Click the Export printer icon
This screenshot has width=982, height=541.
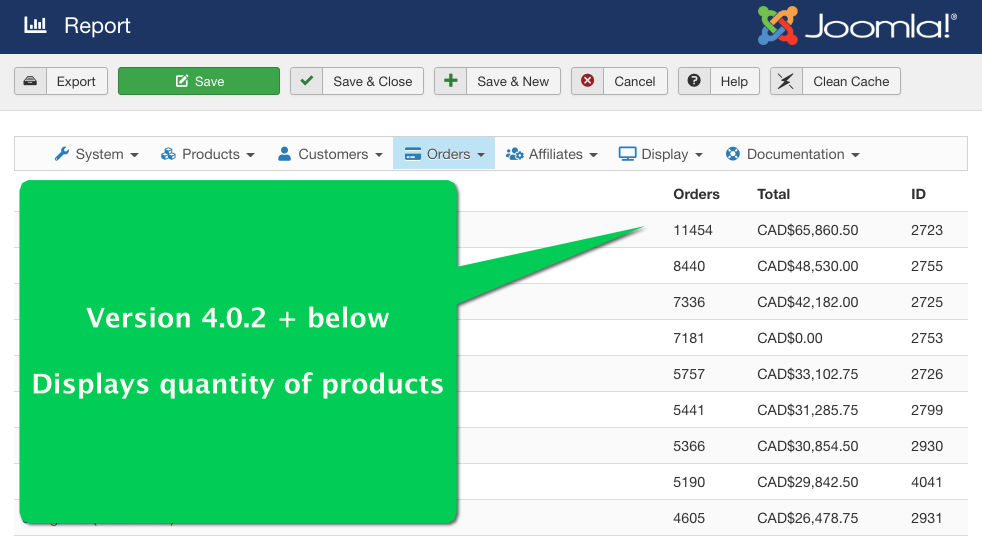(x=30, y=81)
